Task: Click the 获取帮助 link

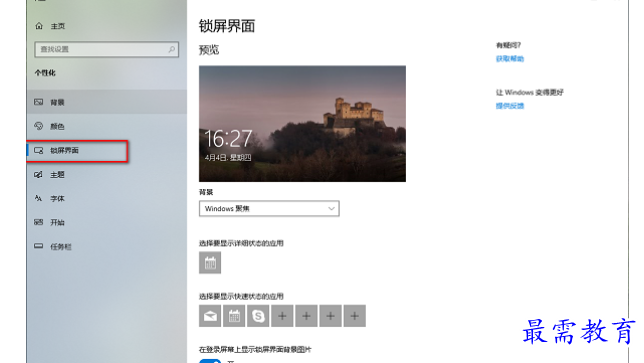Action: 510,59
